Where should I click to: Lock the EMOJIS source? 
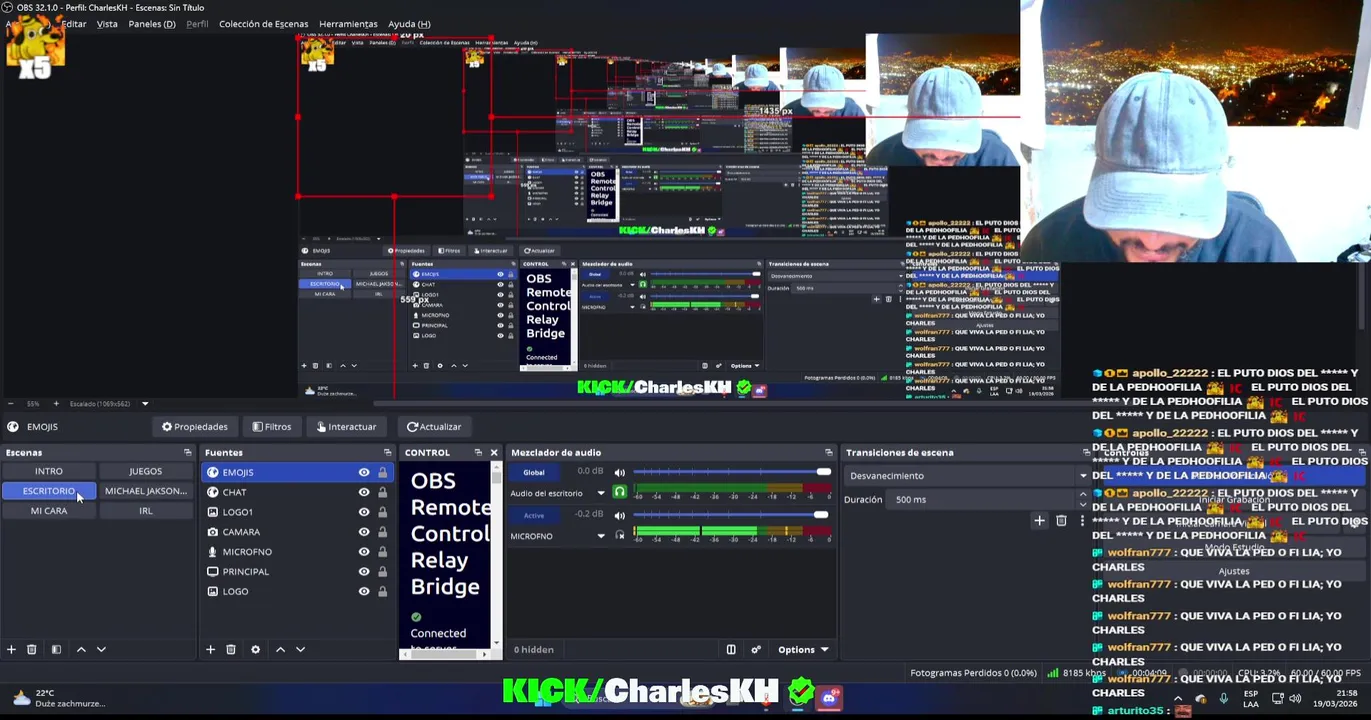382,472
